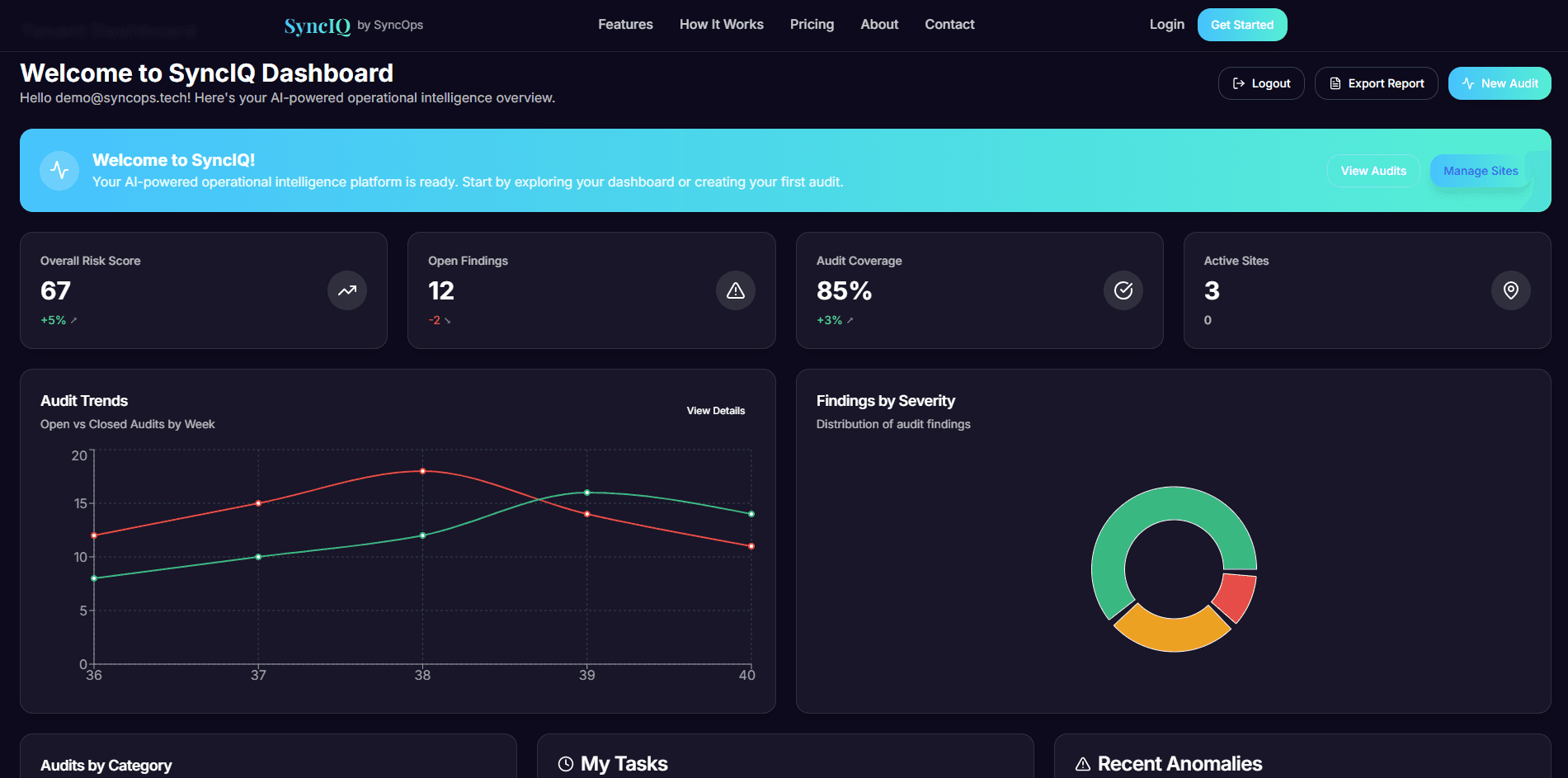1568x778 pixels.
Task: Open the Pricing menu item
Action: click(x=812, y=24)
